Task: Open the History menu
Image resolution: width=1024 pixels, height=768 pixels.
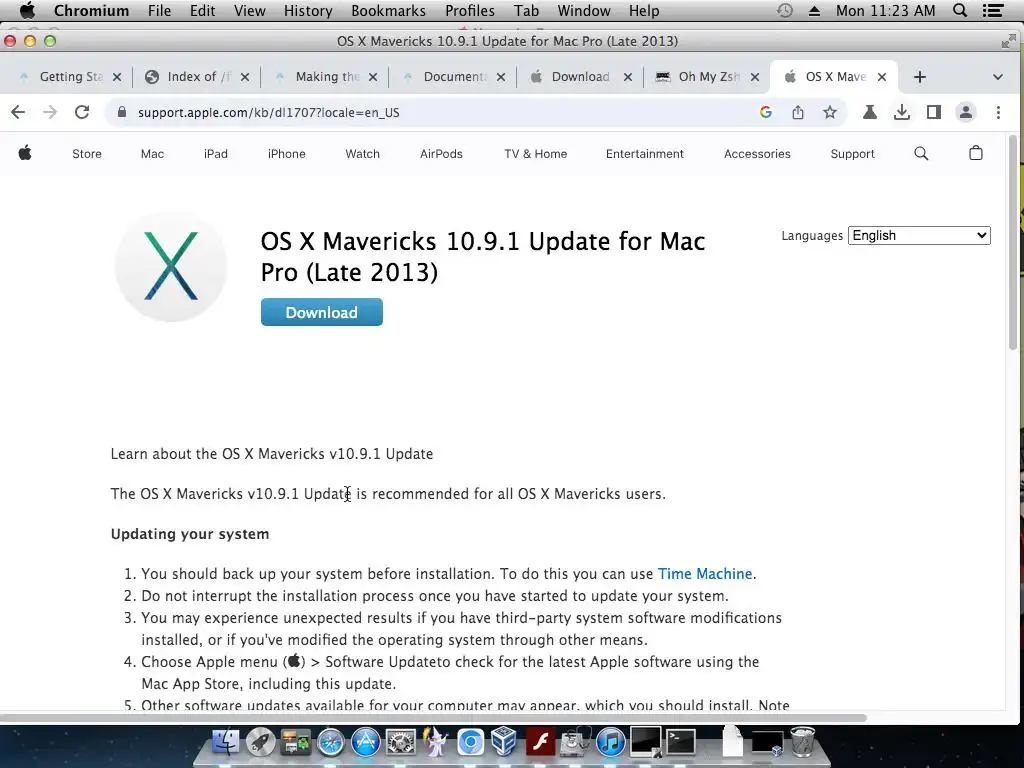Action: pos(308,10)
